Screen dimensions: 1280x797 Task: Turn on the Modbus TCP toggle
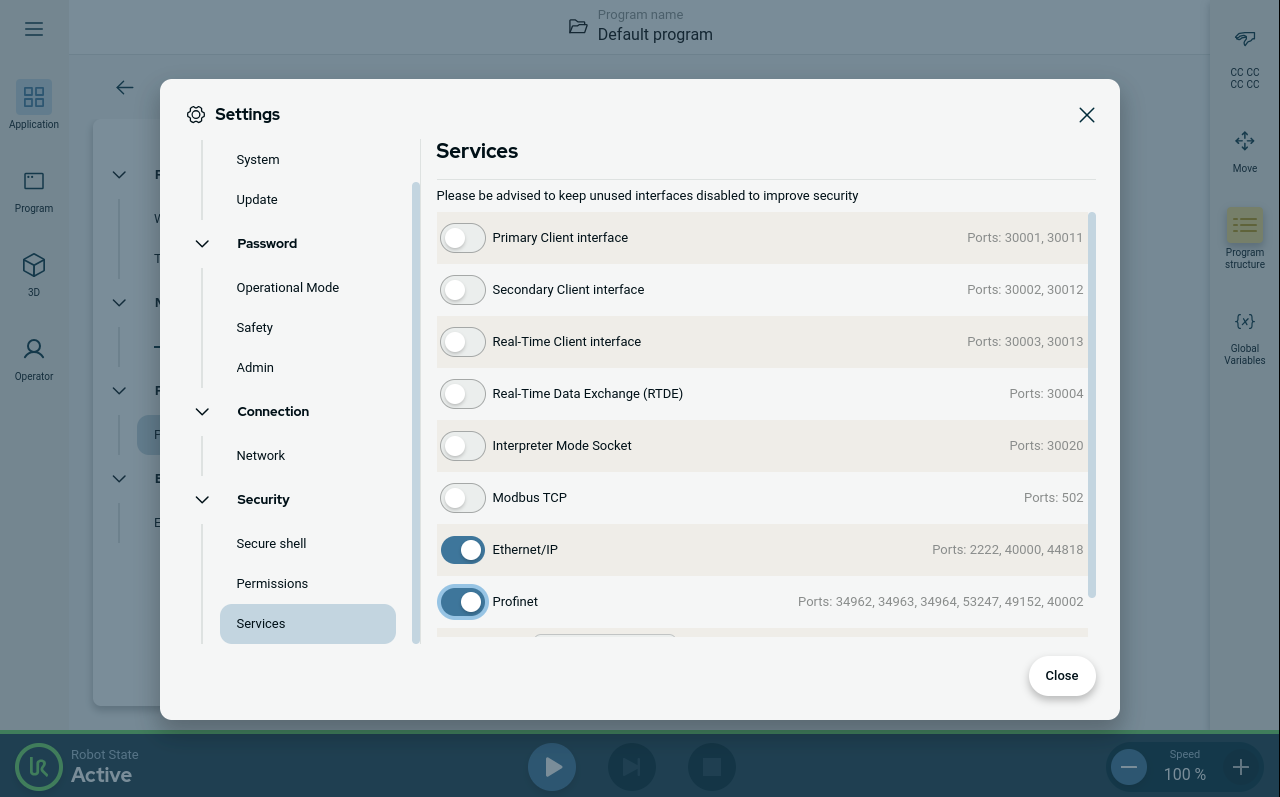(463, 498)
